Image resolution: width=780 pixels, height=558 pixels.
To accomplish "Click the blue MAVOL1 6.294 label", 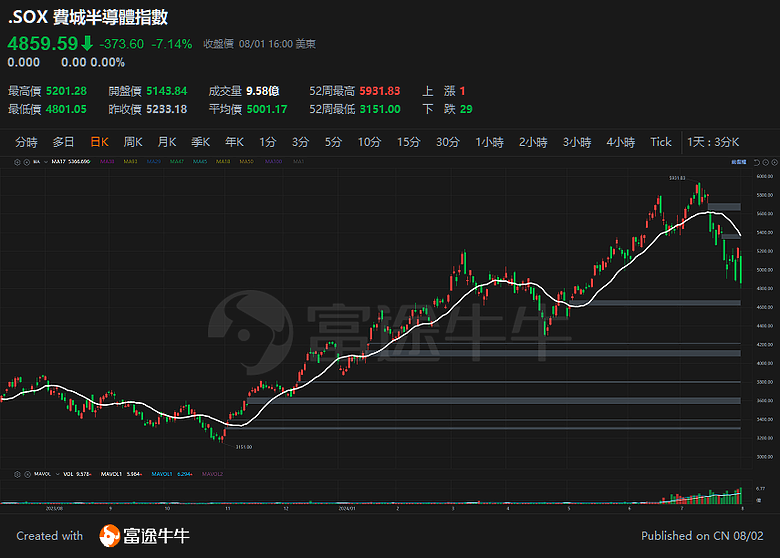I will click(x=172, y=474).
